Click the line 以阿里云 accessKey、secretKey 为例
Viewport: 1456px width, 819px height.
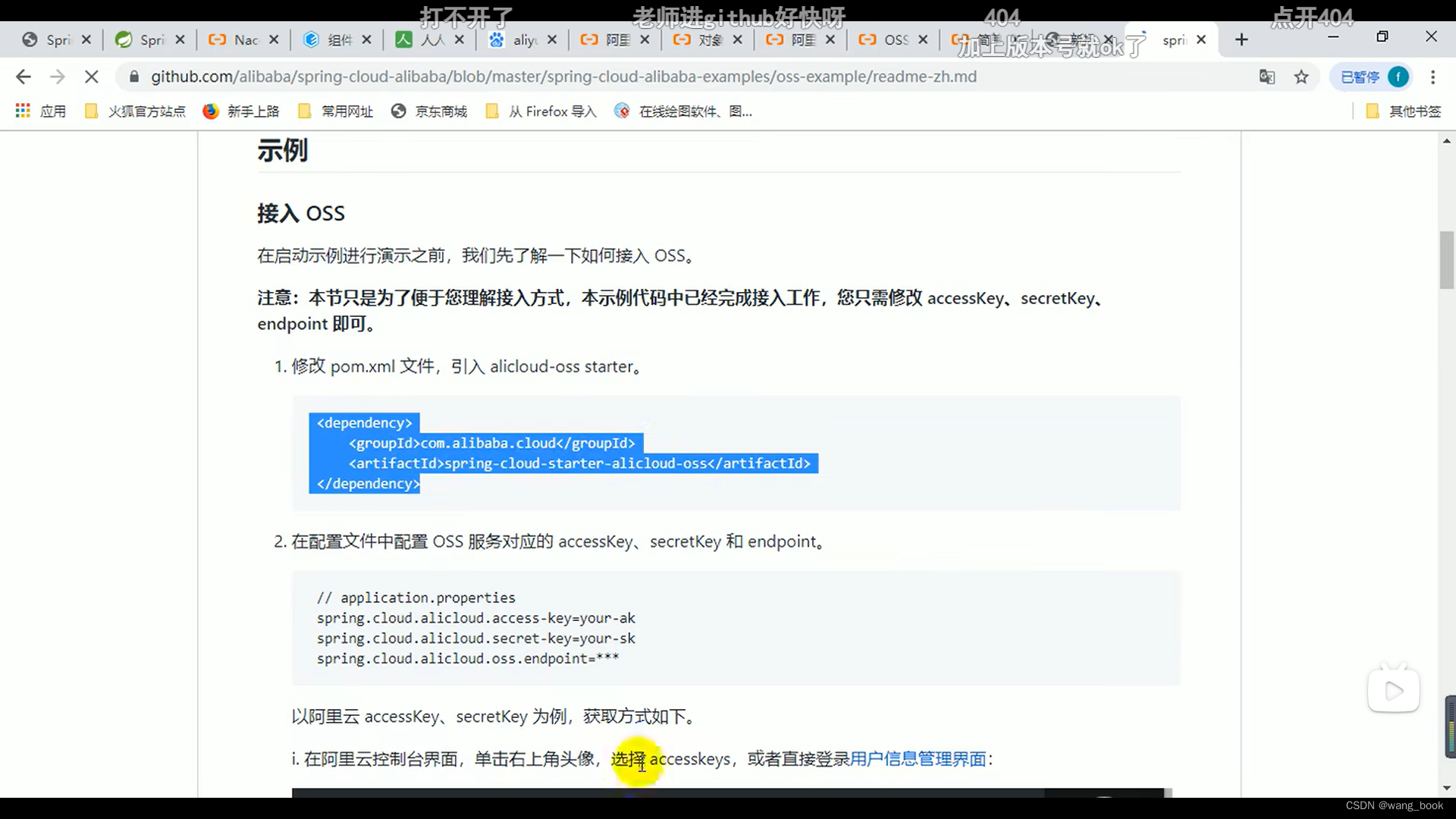(x=494, y=717)
